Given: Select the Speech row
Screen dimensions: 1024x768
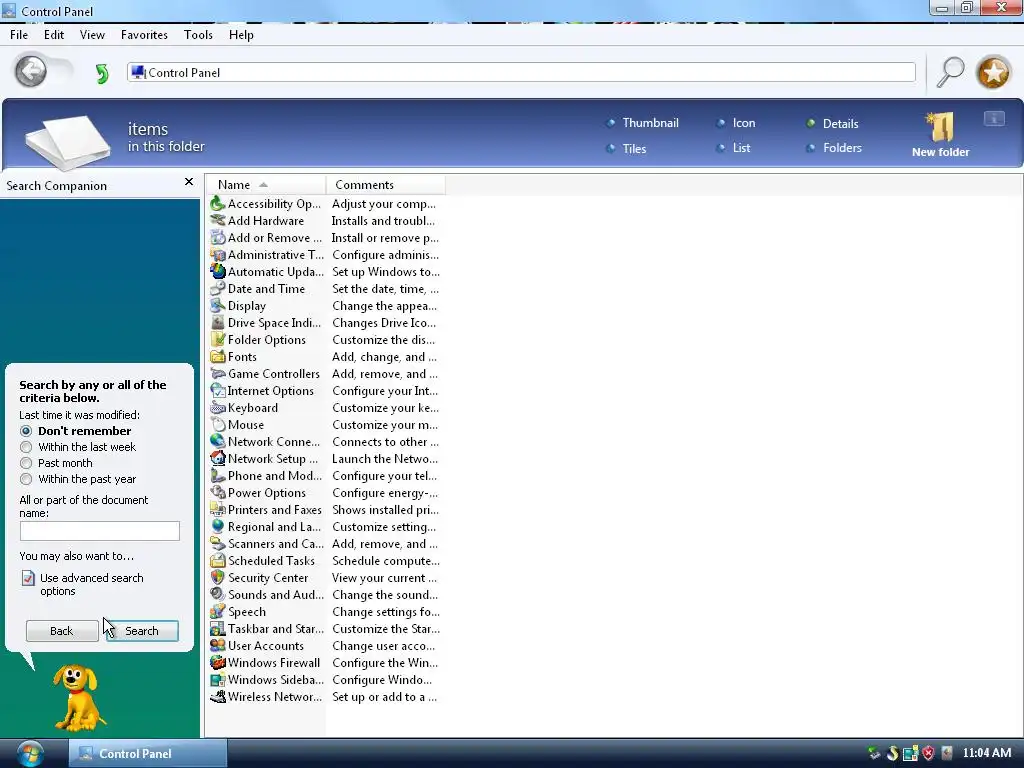Looking at the screenshot, I should click(x=325, y=611).
